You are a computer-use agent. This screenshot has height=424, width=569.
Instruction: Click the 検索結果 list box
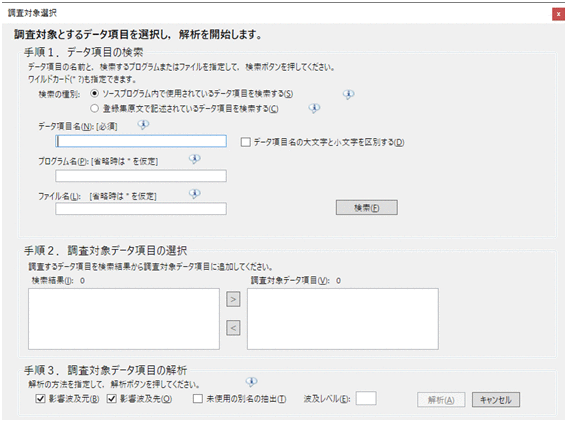click(124, 319)
